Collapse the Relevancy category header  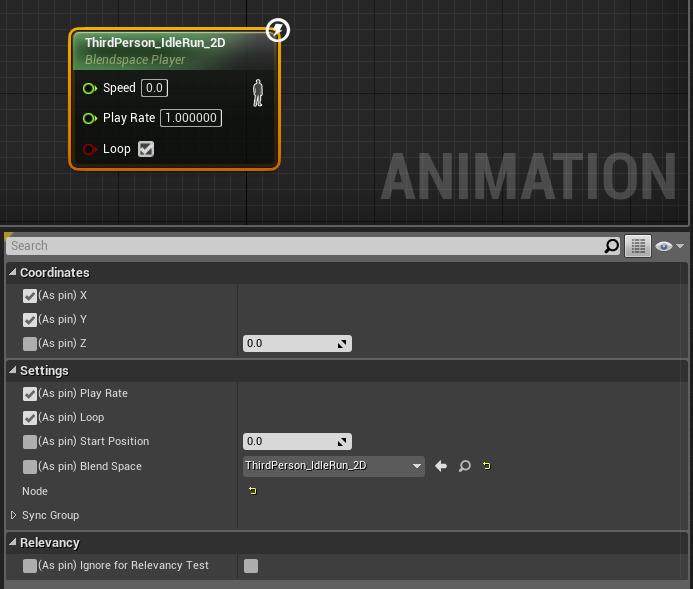pos(13,543)
